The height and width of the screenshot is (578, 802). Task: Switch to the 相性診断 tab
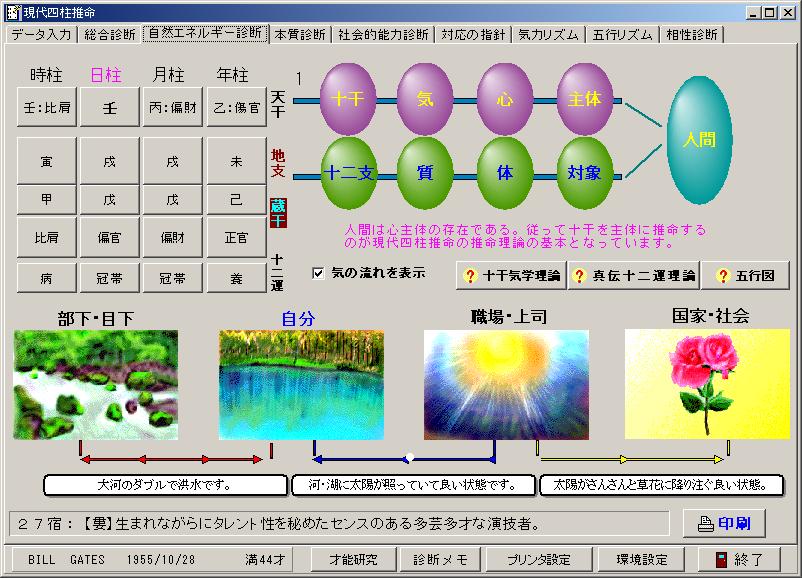click(x=692, y=34)
